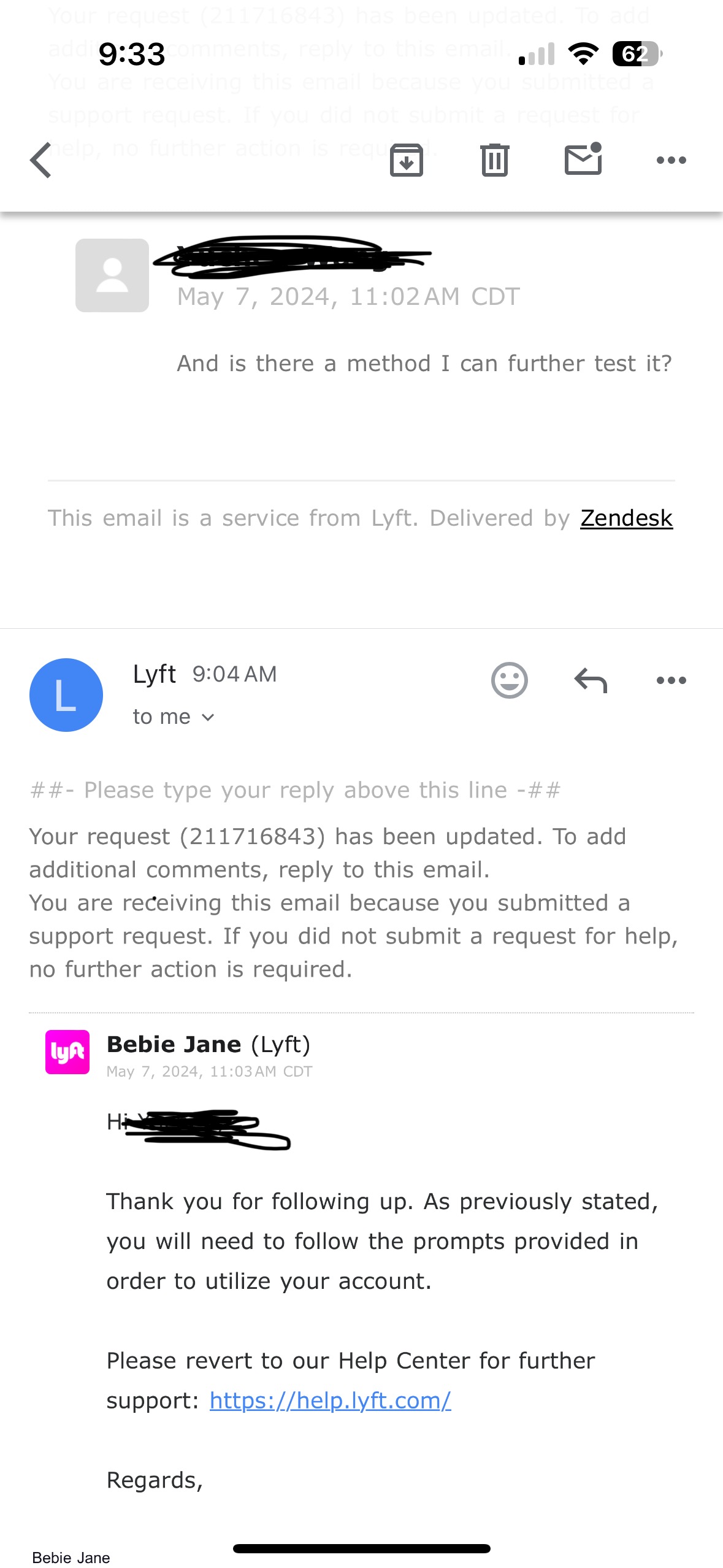Navigate back to the inbox
Image resolution: width=723 pixels, height=1568 pixels.
click(39, 159)
